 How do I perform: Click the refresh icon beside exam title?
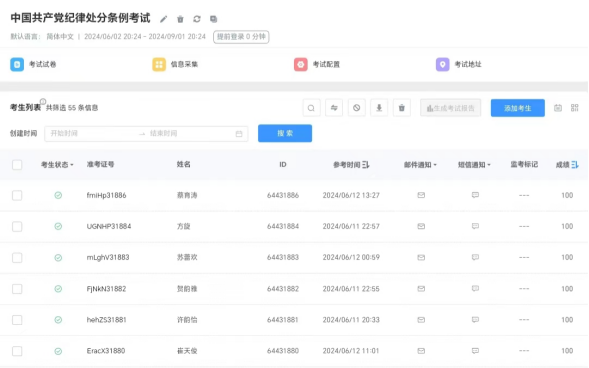pyautogui.click(x=197, y=19)
